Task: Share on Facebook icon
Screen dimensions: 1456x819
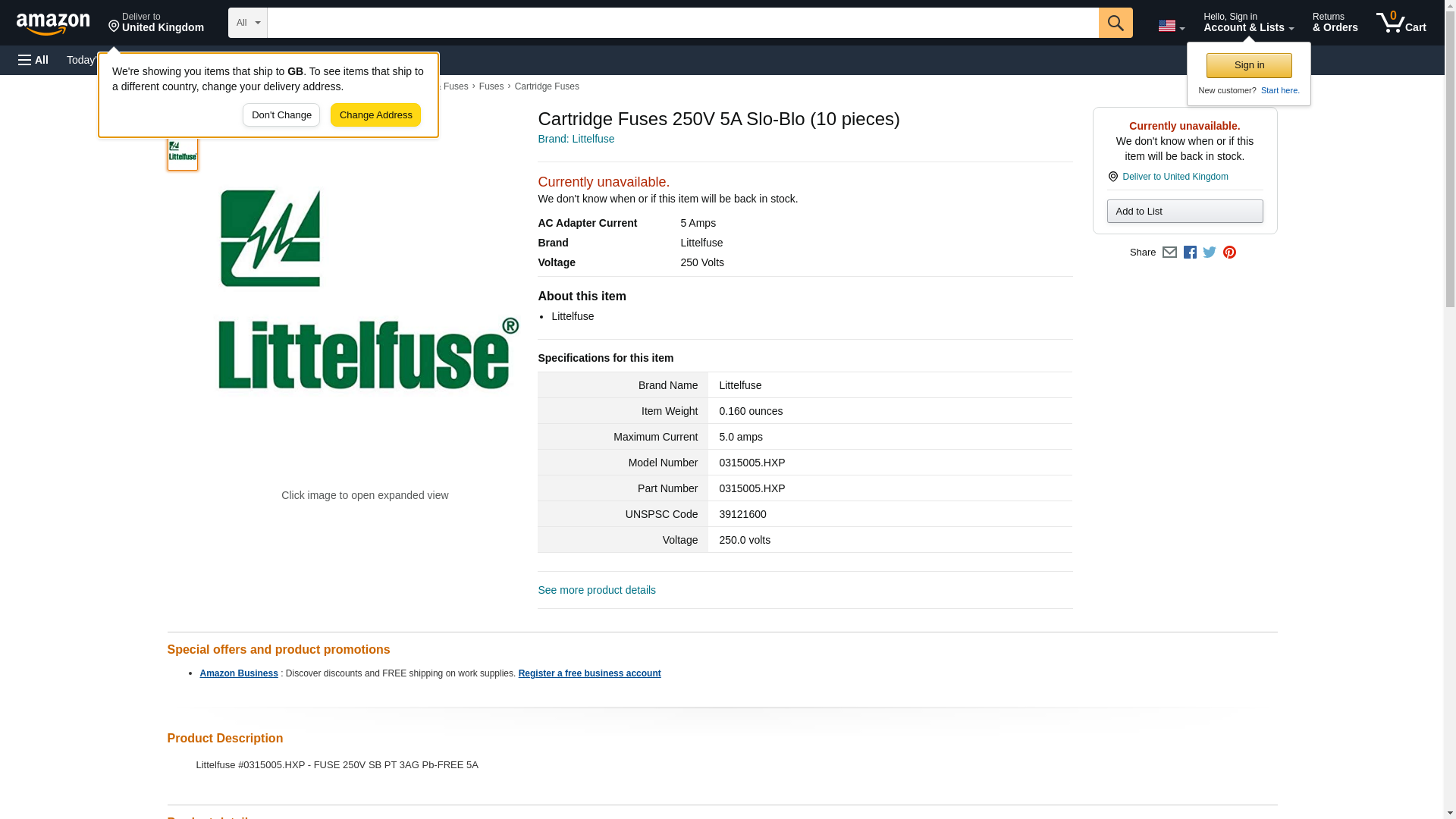Action: [1190, 253]
